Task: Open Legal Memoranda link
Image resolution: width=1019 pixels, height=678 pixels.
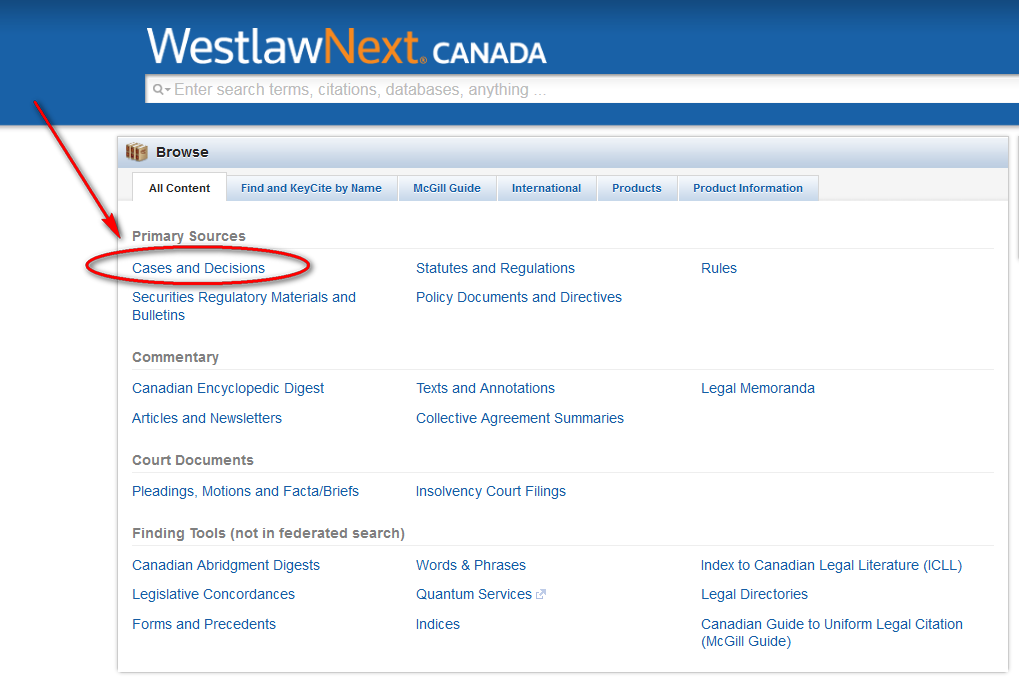Action: [758, 388]
